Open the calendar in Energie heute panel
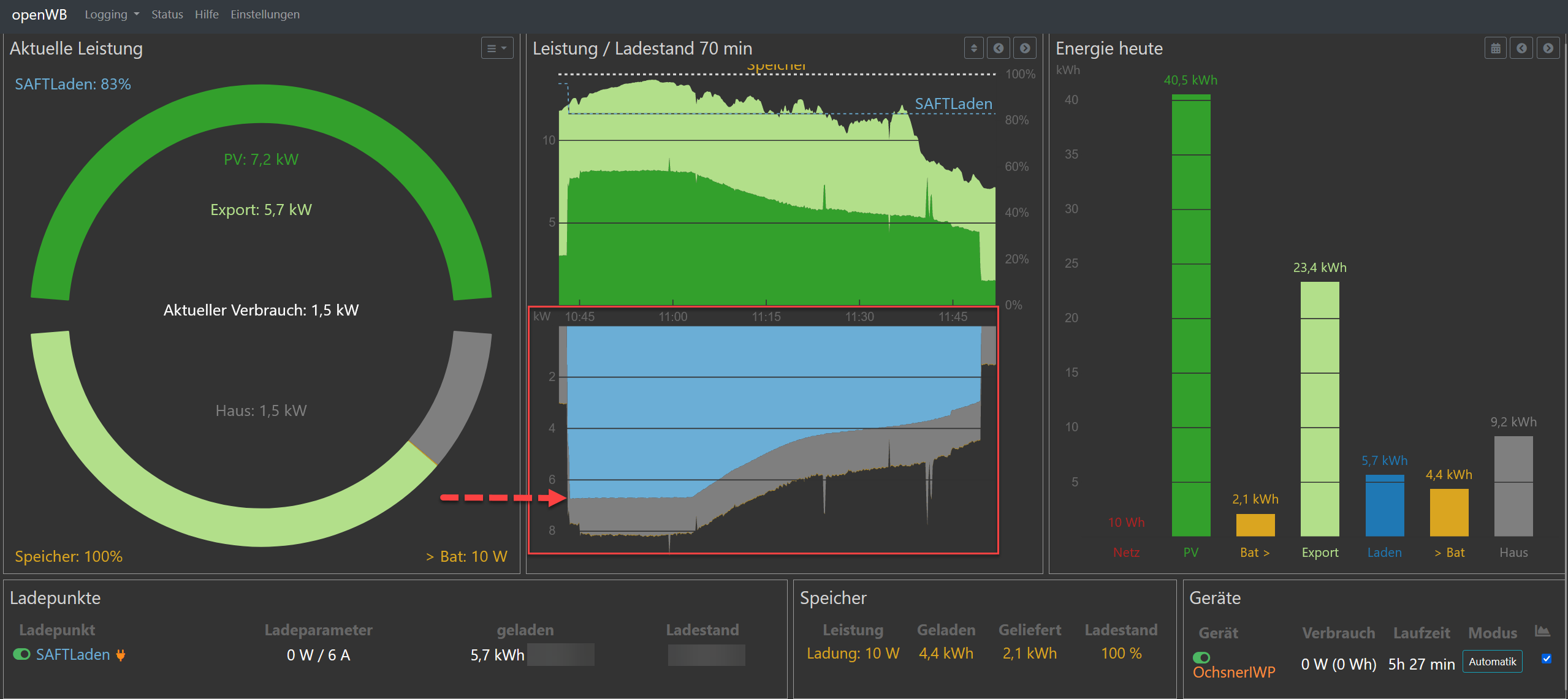 tap(1495, 48)
